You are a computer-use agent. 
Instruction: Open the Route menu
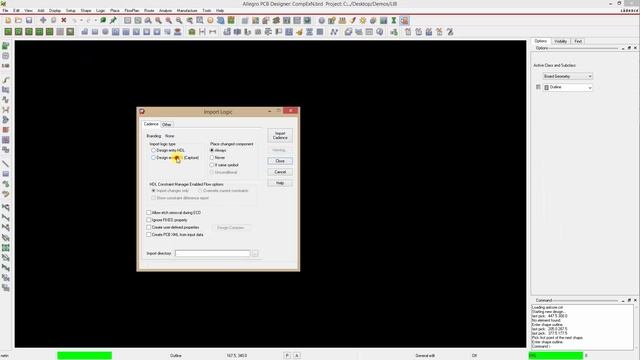[149, 10]
